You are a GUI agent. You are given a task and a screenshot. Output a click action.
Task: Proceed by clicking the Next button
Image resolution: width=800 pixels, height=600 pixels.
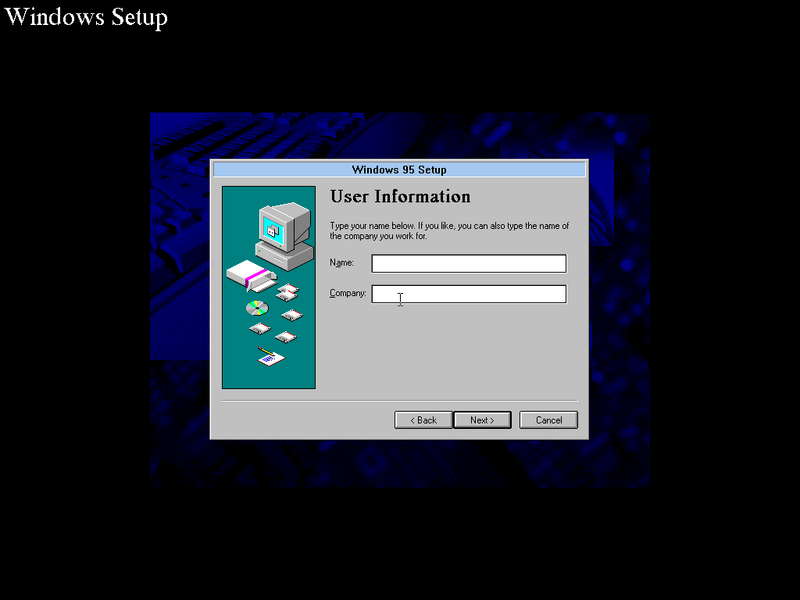pyautogui.click(x=482, y=420)
